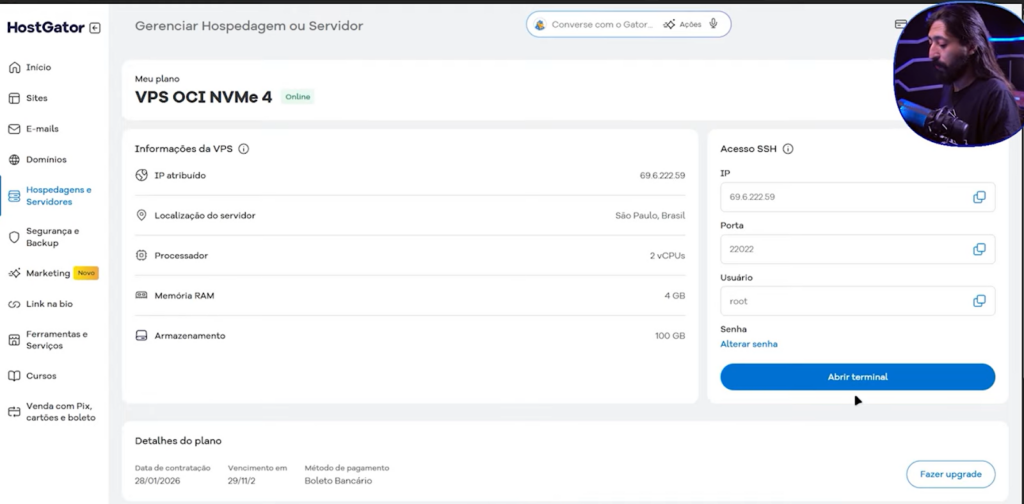Click the Fazer upgrade button
Viewport: 1024px width, 504px height.
pos(950,474)
